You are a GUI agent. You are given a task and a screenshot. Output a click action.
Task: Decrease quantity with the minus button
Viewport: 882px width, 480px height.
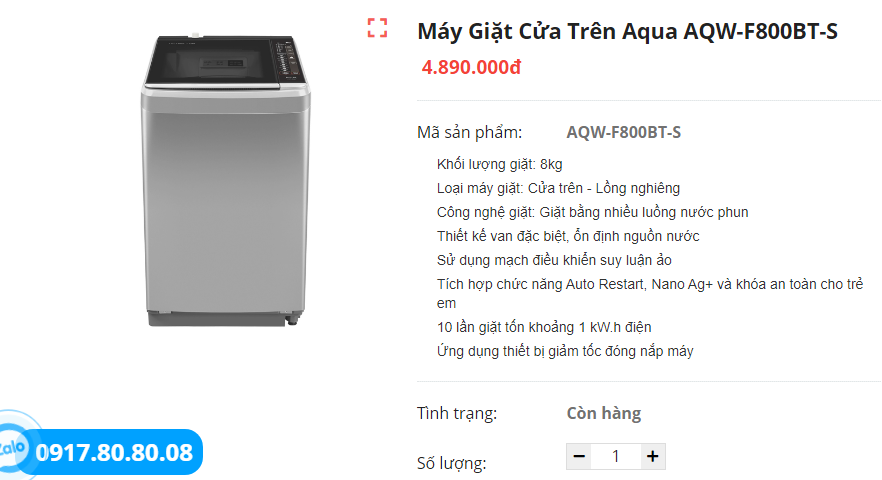coord(579,456)
